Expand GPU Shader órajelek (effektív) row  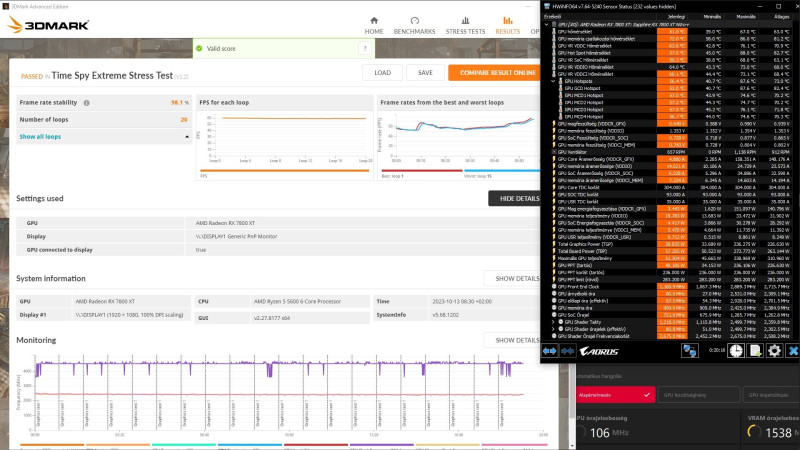tap(554, 329)
